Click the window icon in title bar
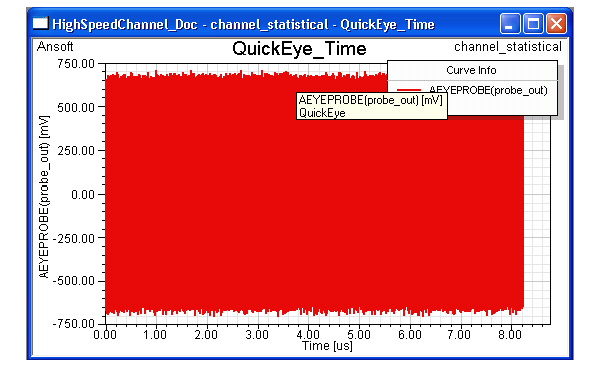This screenshot has width=600, height=369. click(x=41, y=24)
